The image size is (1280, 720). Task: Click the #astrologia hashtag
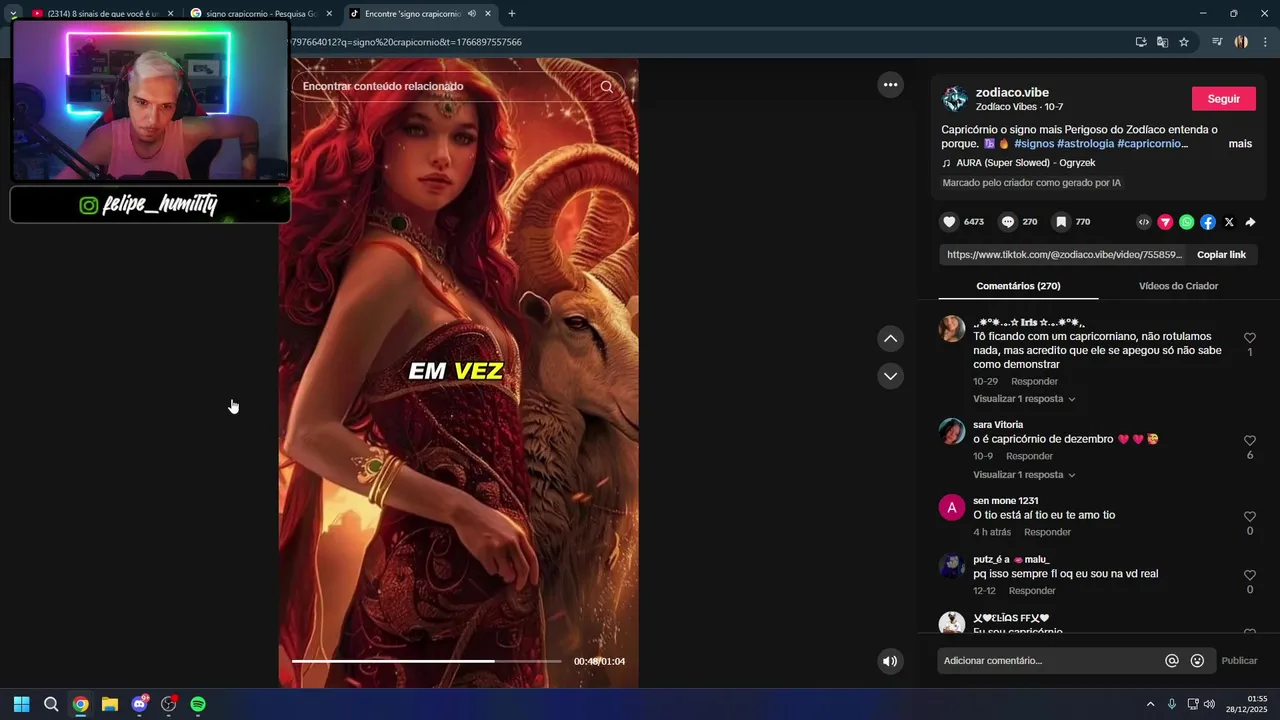point(1085,144)
